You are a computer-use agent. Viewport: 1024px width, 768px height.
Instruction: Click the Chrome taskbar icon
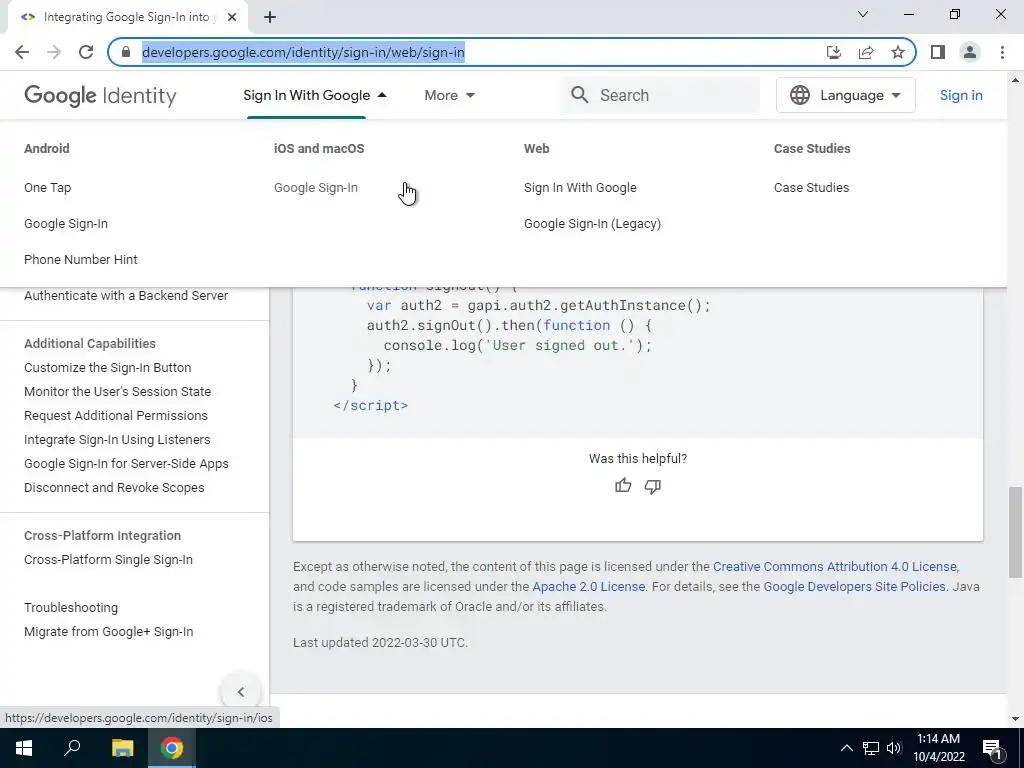(x=172, y=748)
